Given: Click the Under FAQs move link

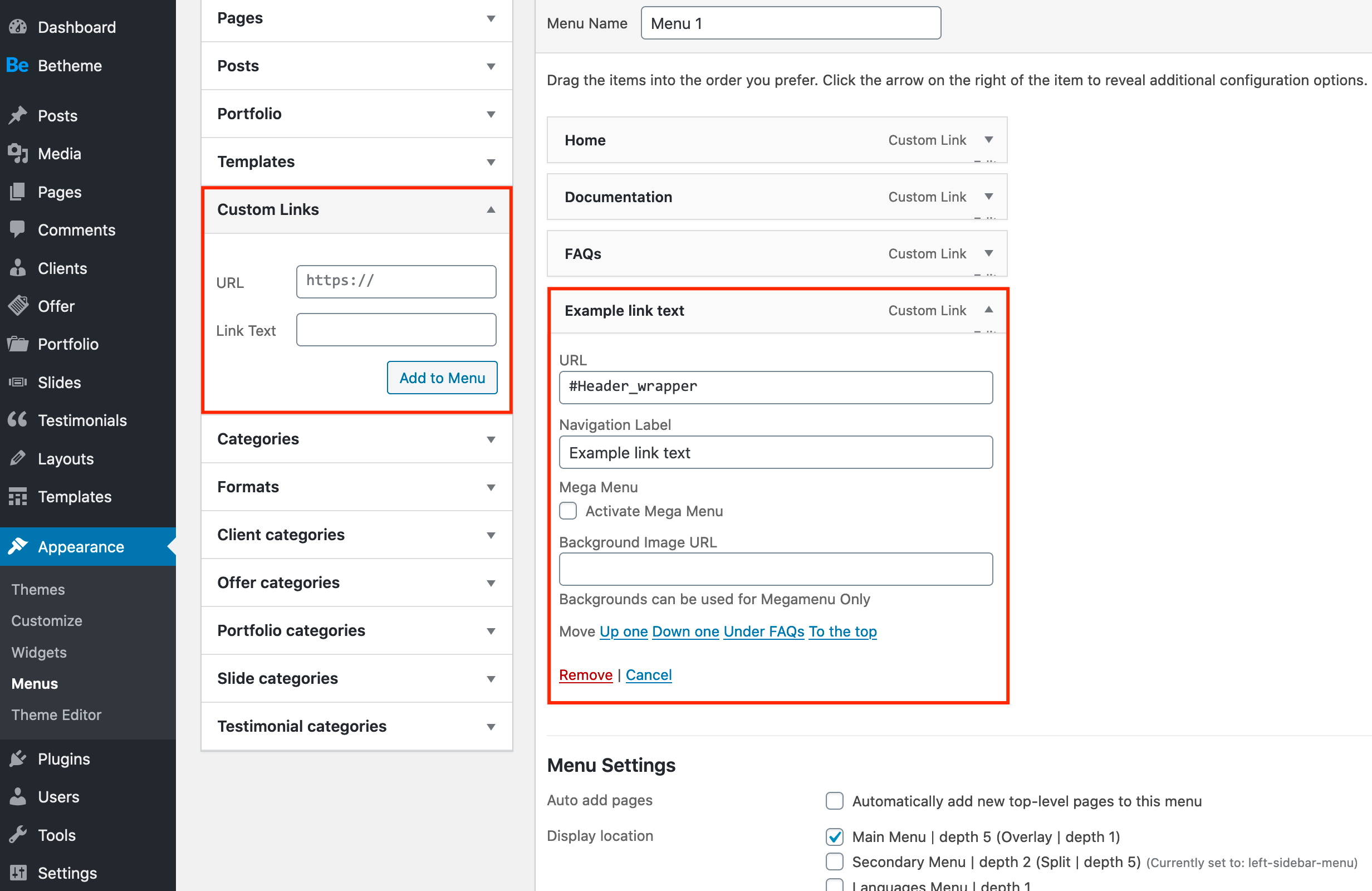Looking at the screenshot, I should click(763, 631).
